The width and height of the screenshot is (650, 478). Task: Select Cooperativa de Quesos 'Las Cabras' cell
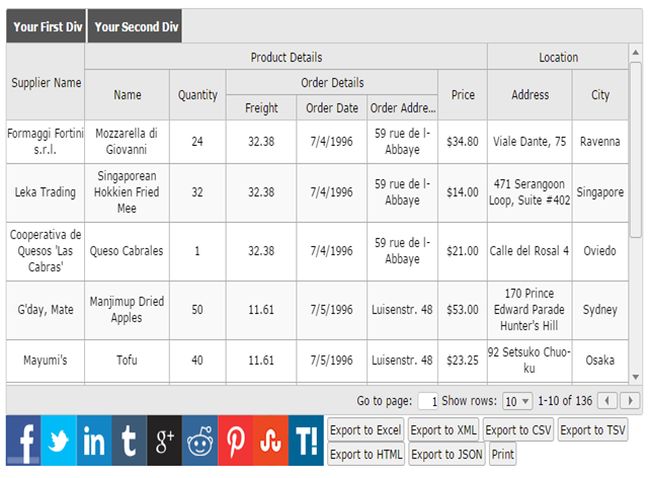46,251
